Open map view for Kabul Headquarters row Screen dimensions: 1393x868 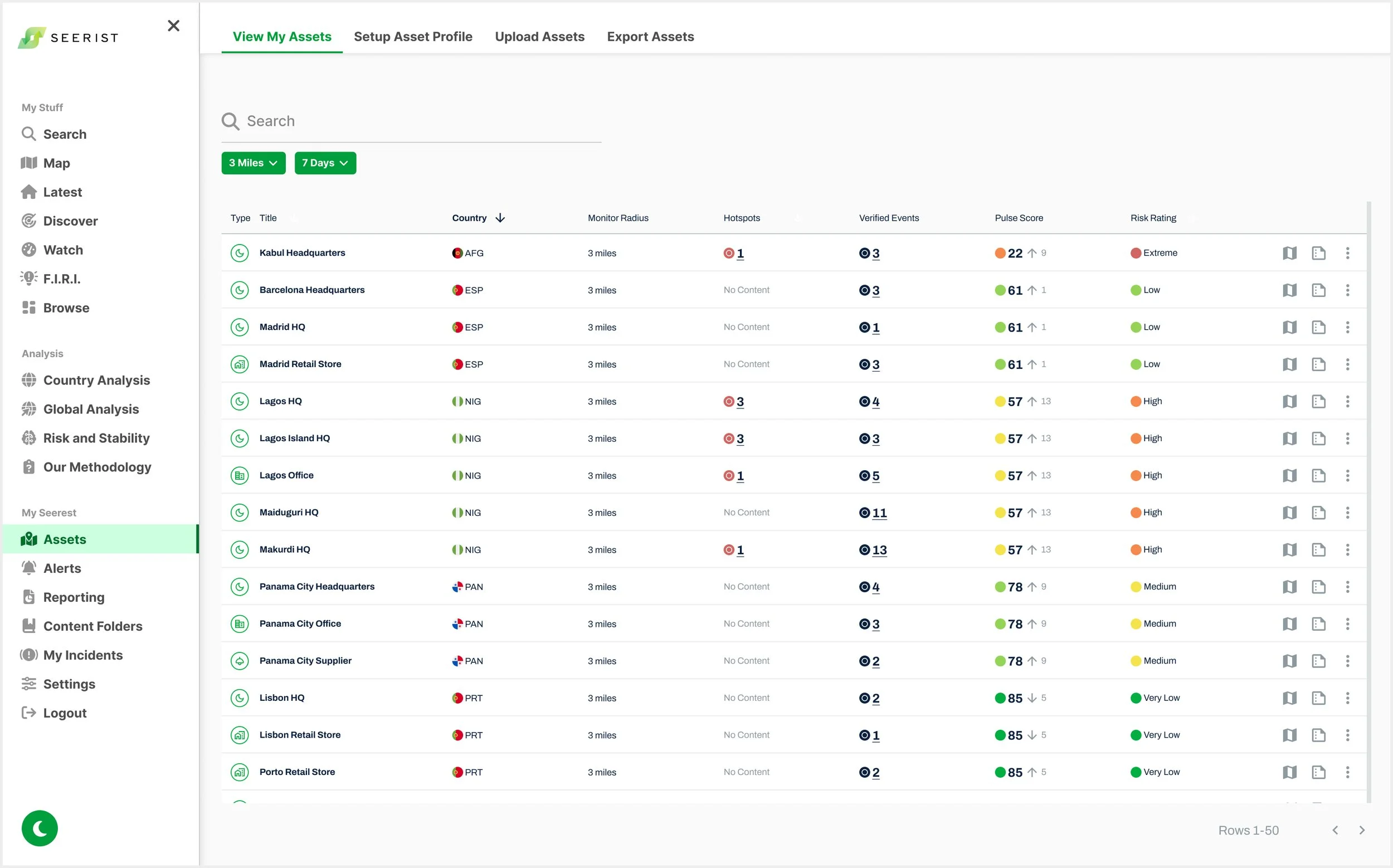click(1289, 253)
